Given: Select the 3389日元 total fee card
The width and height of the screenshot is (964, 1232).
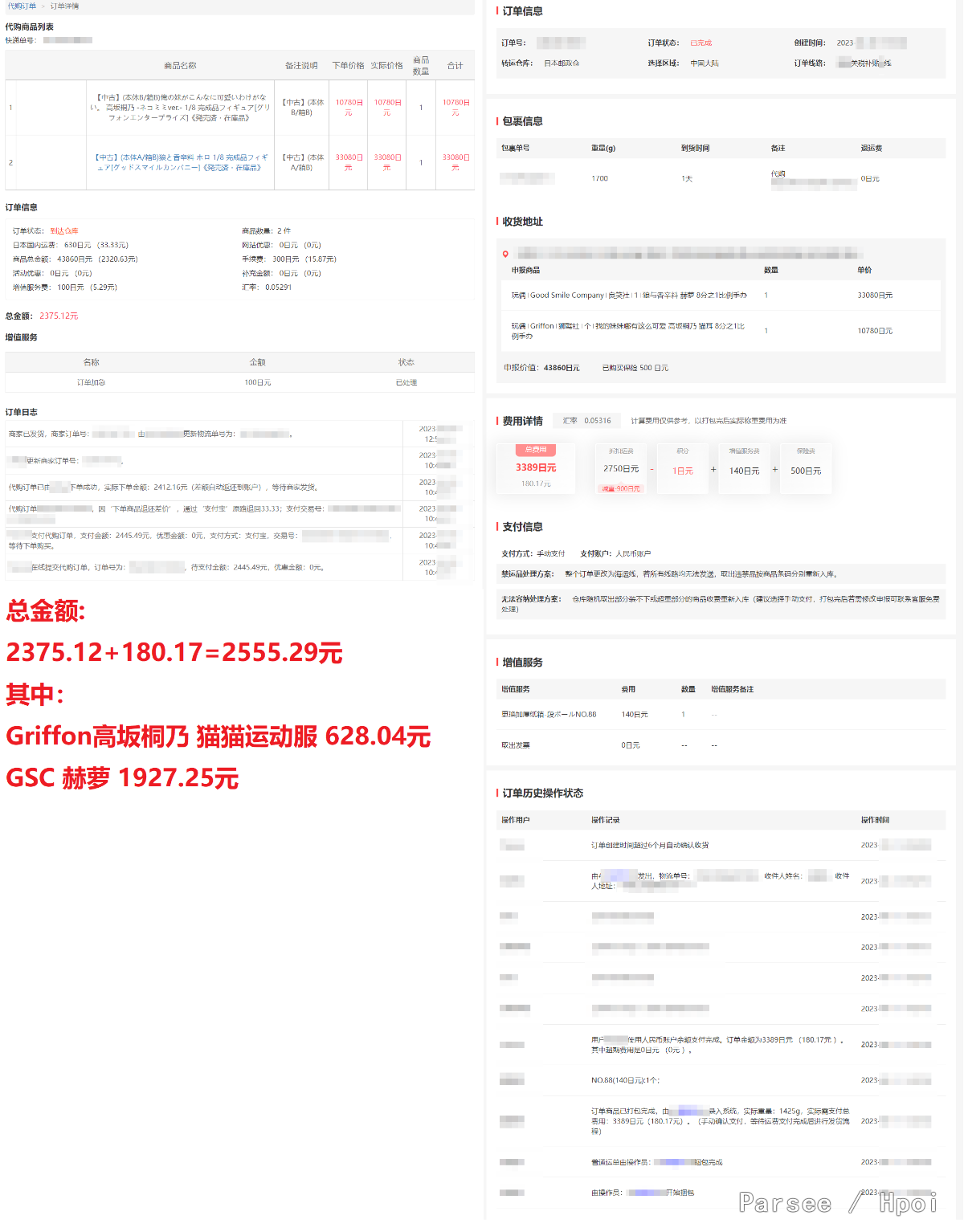Looking at the screenshot, I should [536, 468].
